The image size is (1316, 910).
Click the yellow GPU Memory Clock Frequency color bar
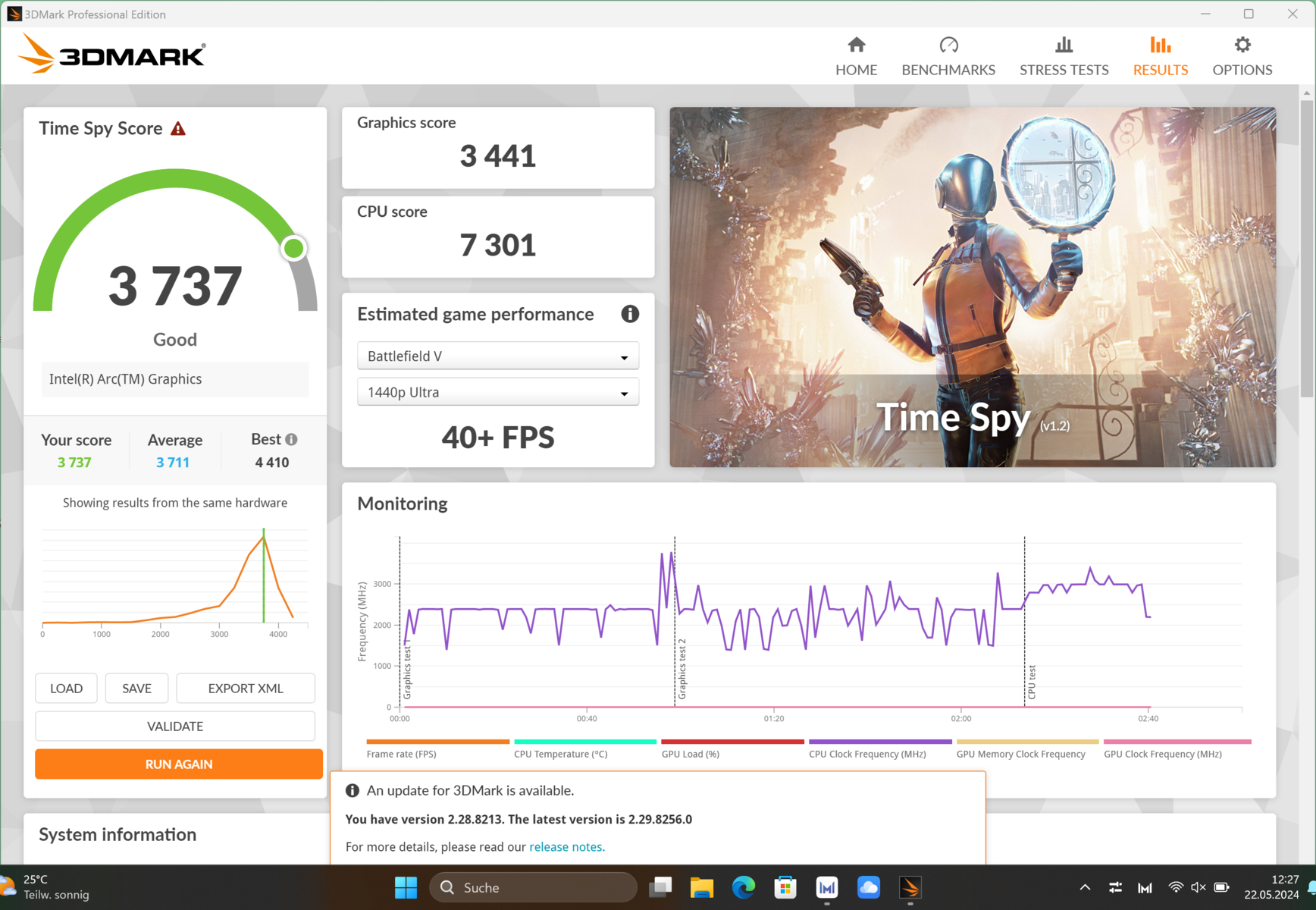click(1027, 742)
